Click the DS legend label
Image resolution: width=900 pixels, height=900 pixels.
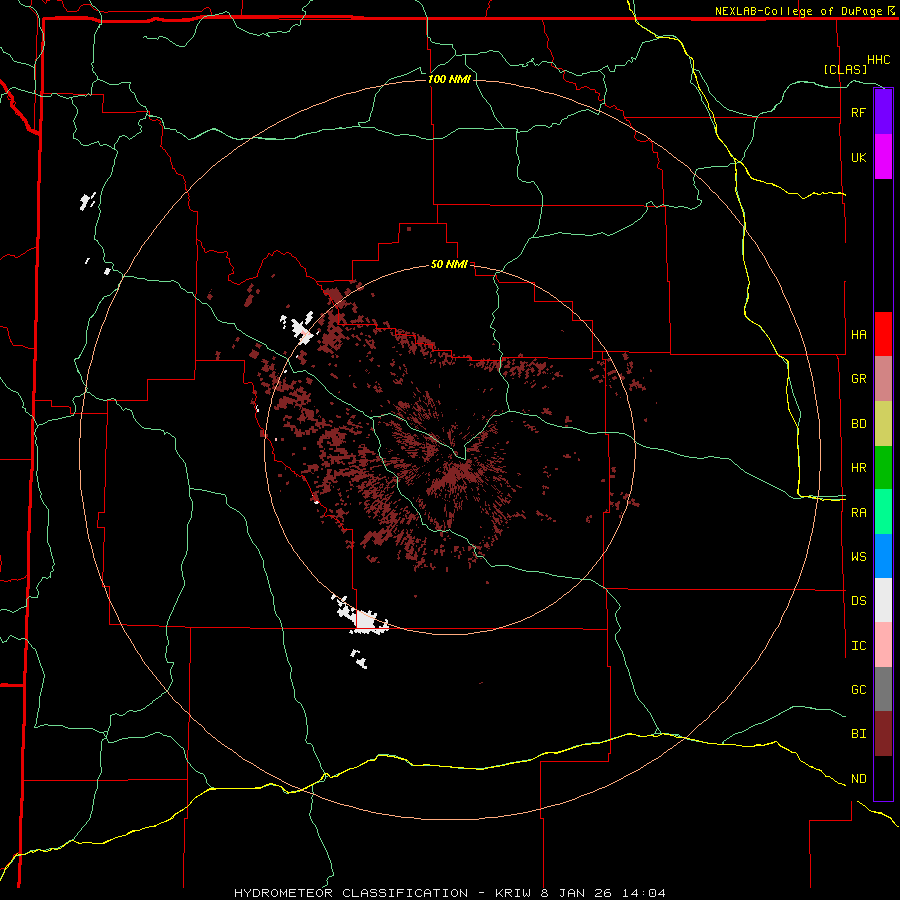(858, 601)
